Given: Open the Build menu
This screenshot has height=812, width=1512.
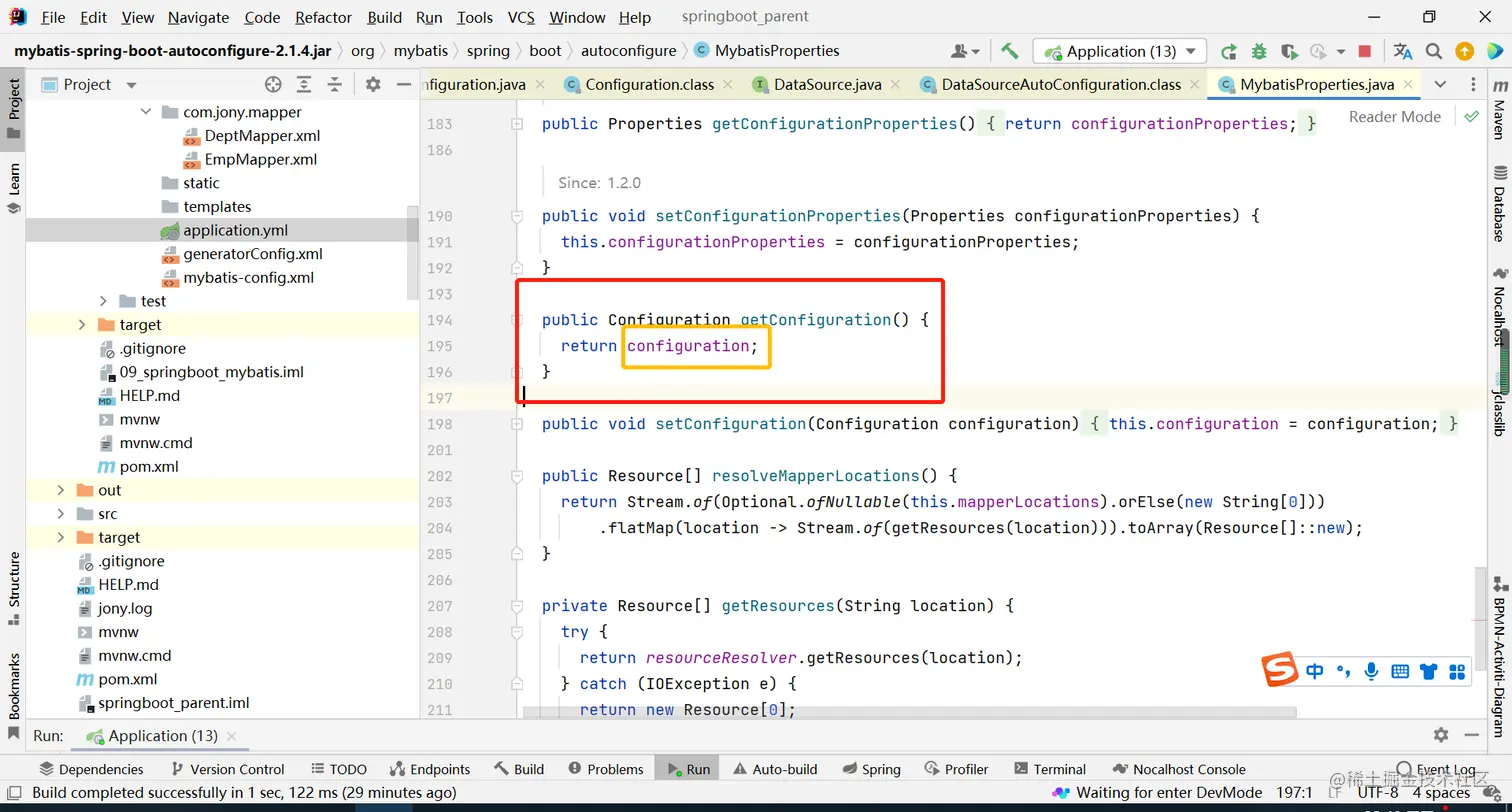Looking at the screenshot, I should pyautogui.click(x=384, y=17).
